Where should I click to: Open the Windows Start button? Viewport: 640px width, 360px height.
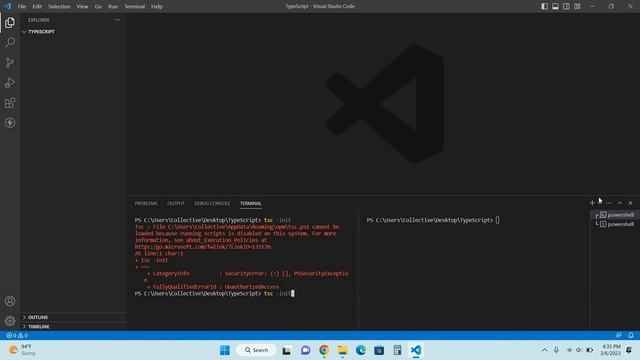pos(224,350)
